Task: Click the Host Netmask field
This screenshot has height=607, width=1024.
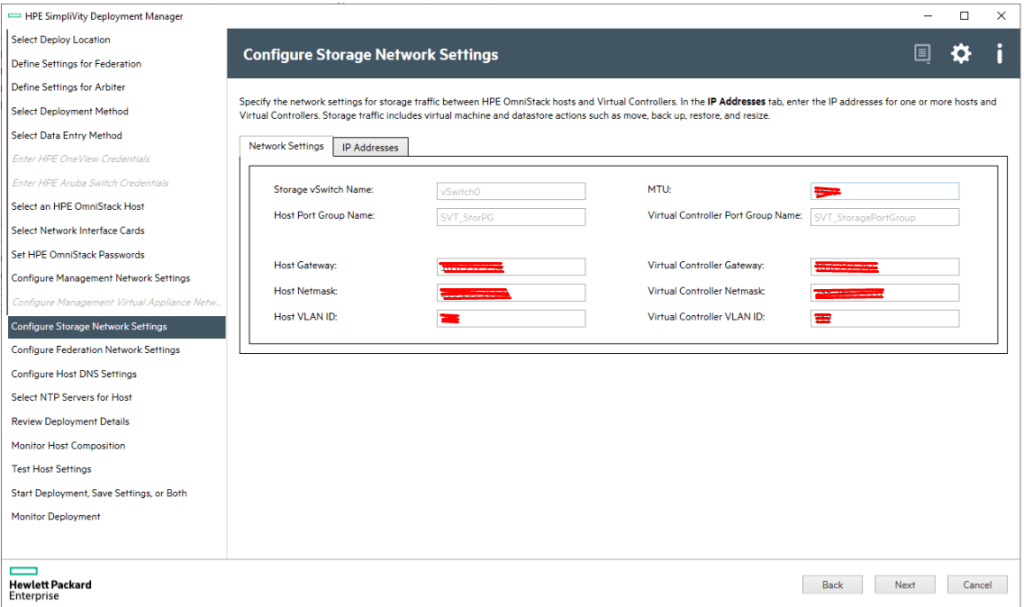Action: [x=511, y=293]
